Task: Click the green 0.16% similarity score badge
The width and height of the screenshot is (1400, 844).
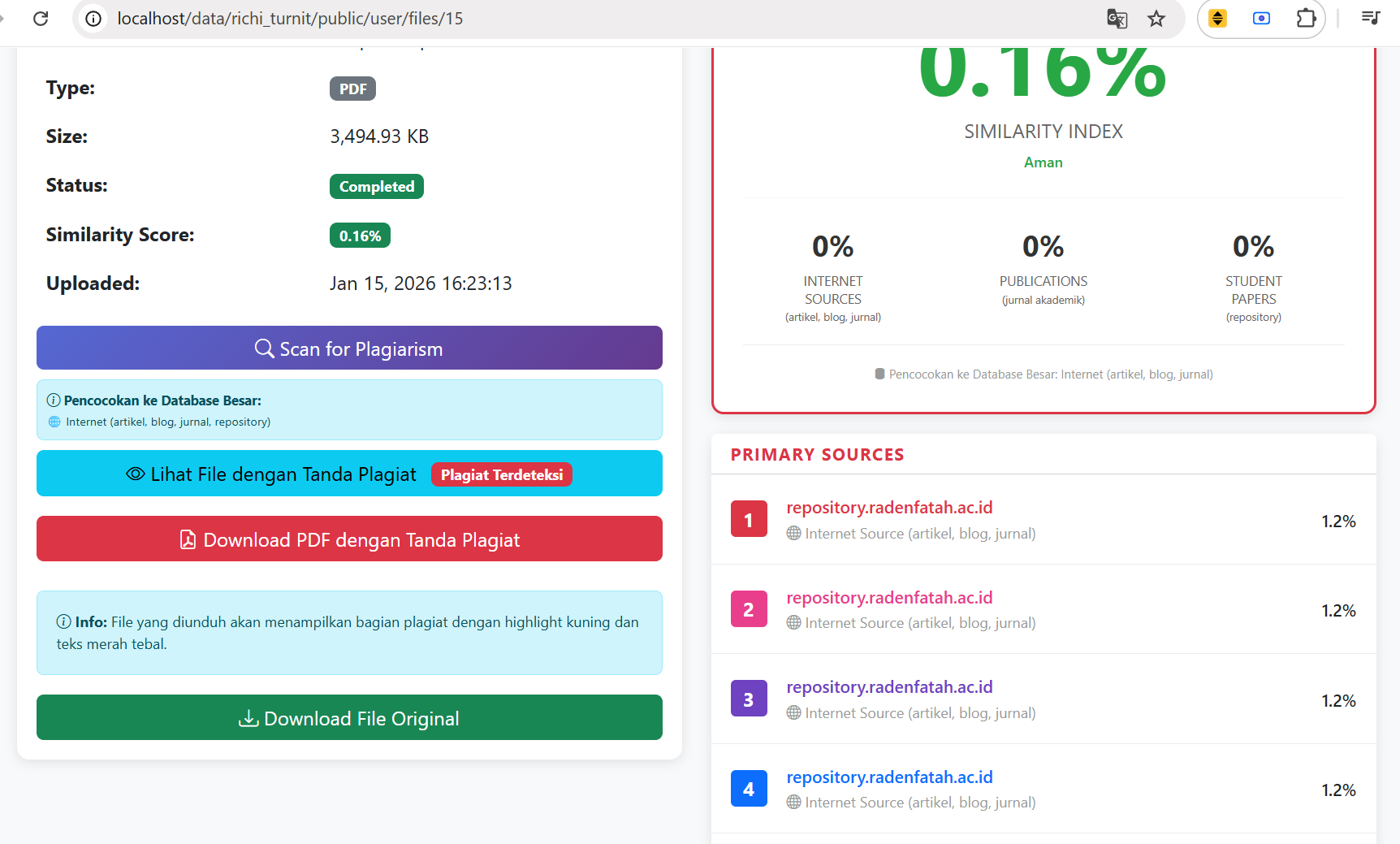Action: pos(360,236)
